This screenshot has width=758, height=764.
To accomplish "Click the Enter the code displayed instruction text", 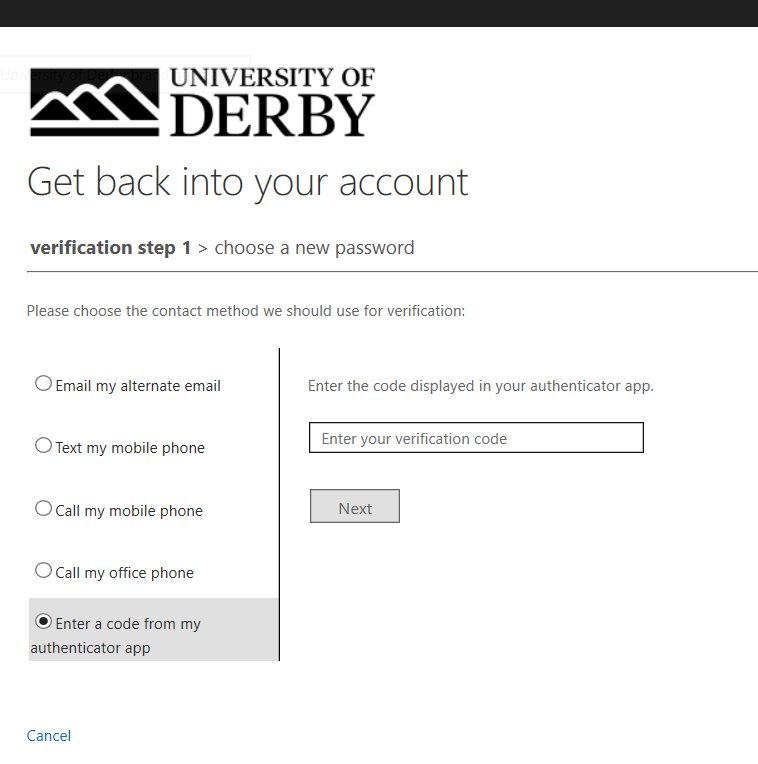I will [x=480, y=386].
